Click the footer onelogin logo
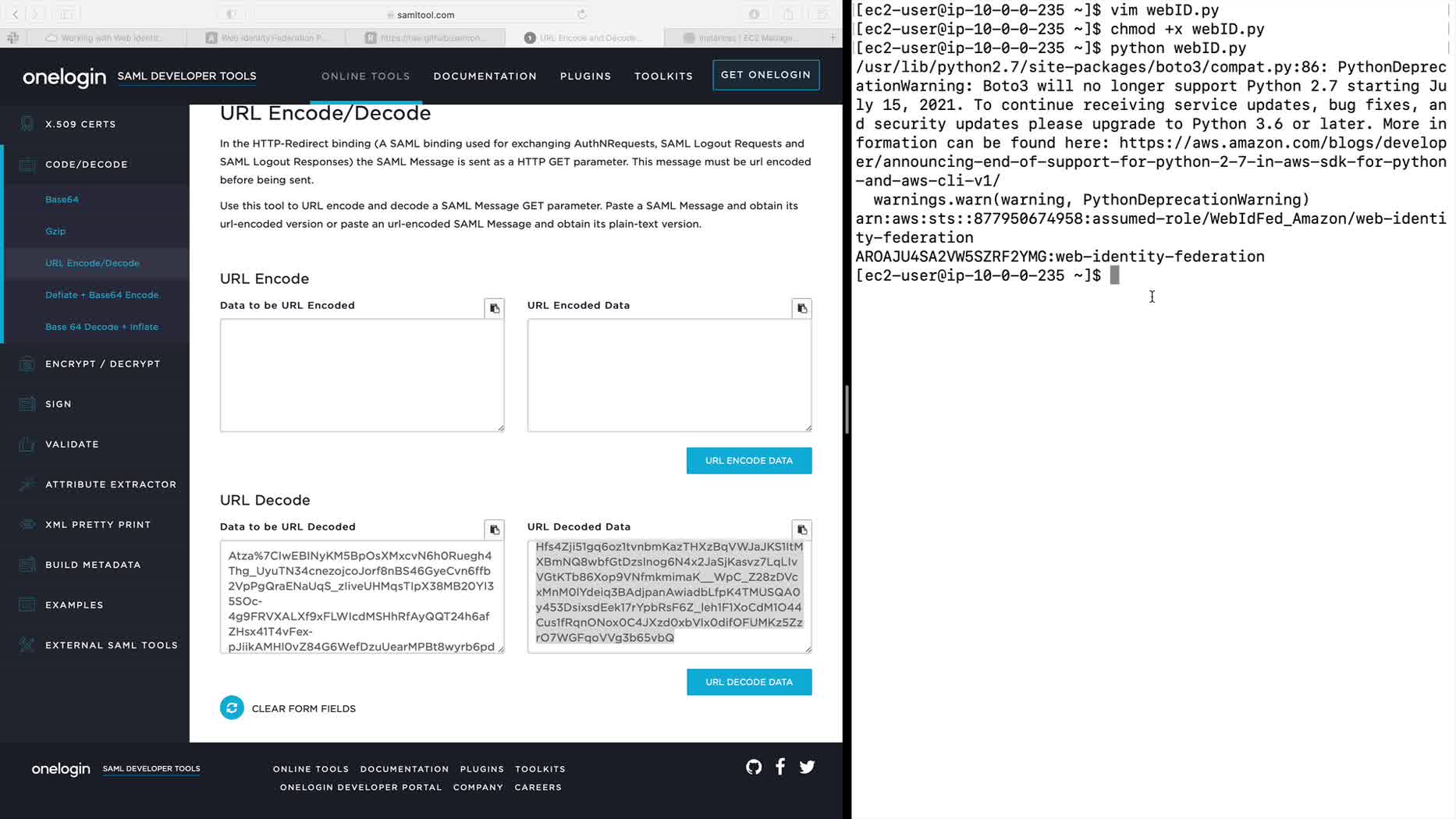Image resolution: width=1456 pixels, height=819 pixels. click(61, 769)
